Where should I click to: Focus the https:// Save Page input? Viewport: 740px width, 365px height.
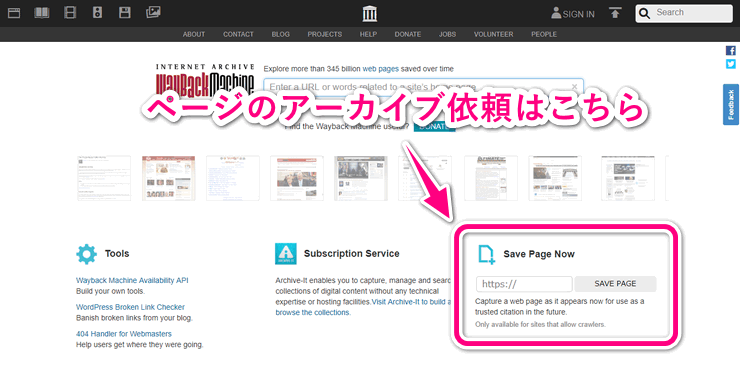(x=524, y=284)
